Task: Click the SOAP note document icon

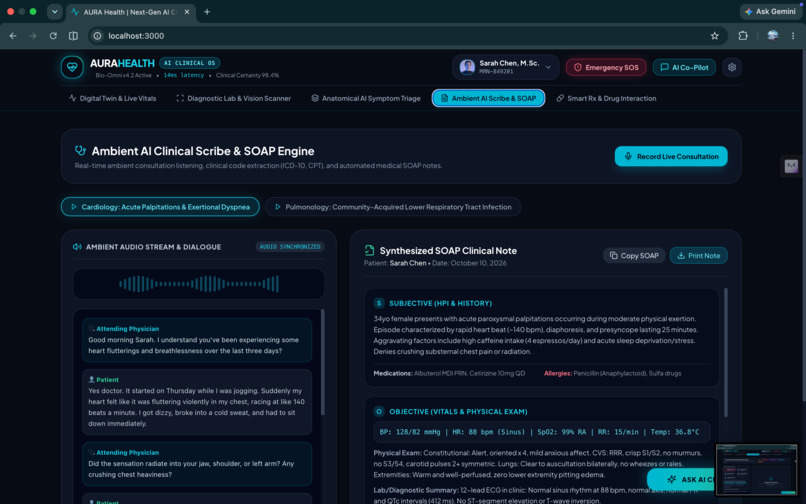Action: pos(369,250)
